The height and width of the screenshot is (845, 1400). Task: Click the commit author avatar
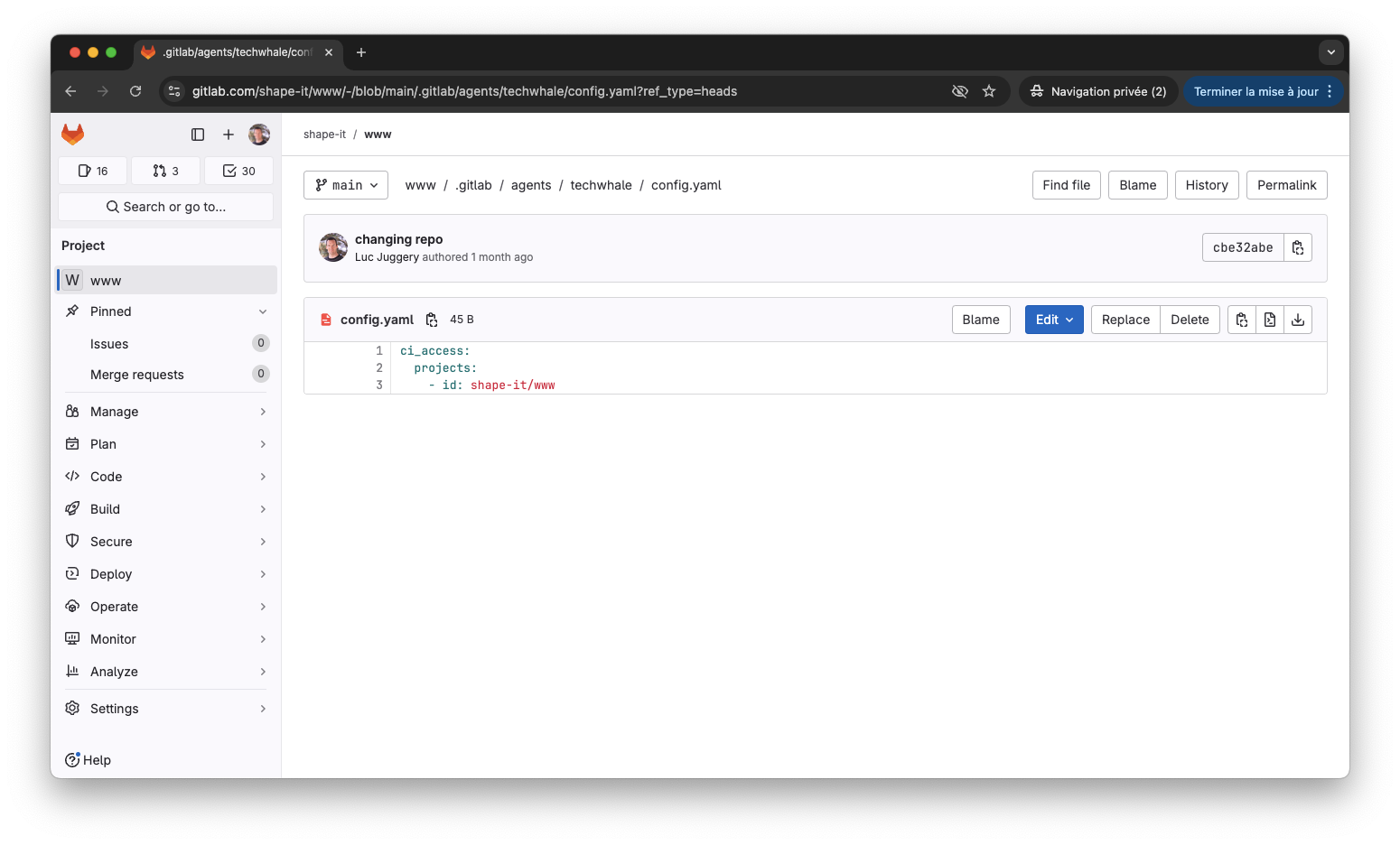click(x=333, y=247)
